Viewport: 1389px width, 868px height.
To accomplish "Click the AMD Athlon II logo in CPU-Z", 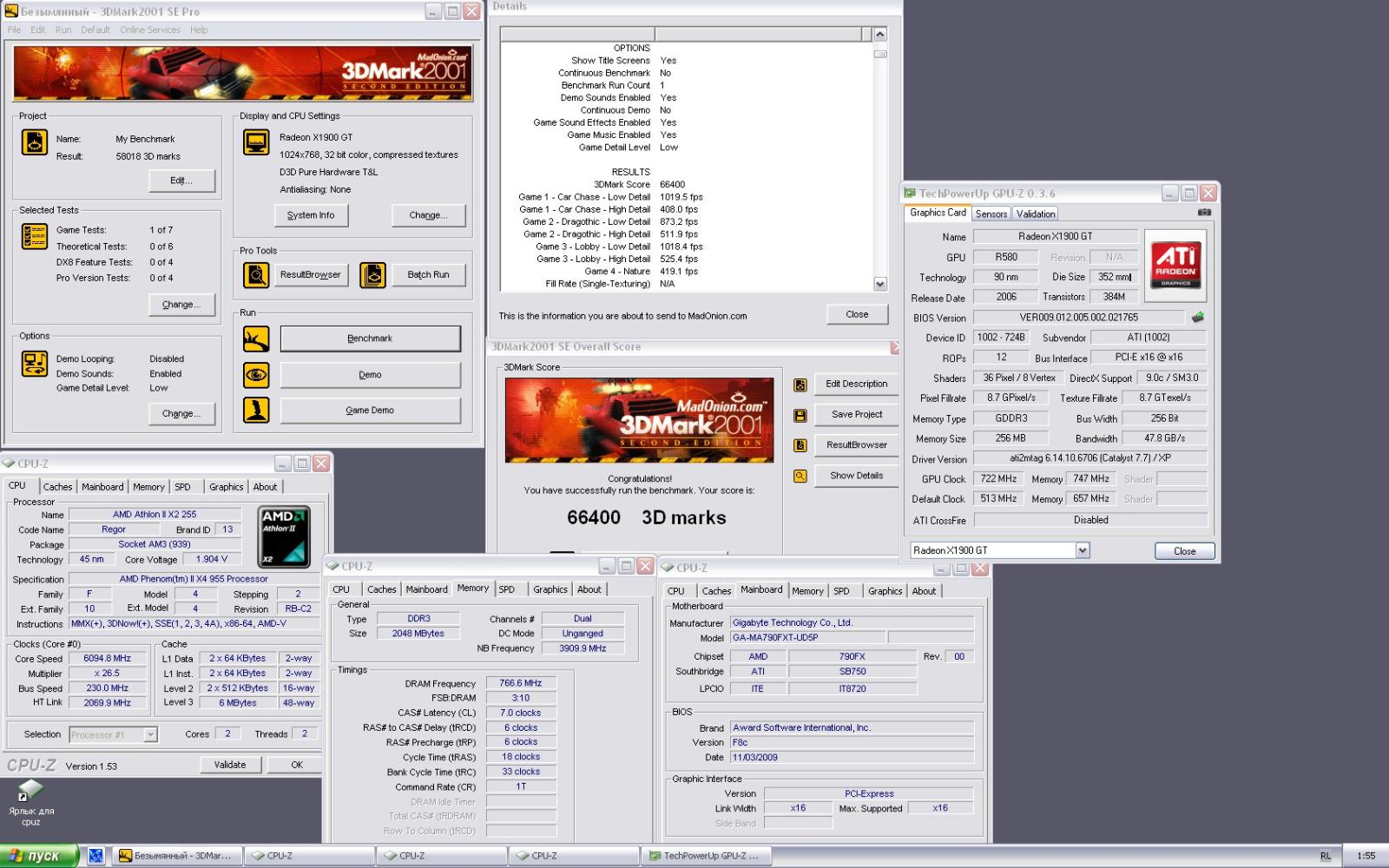I will (285, 536).
